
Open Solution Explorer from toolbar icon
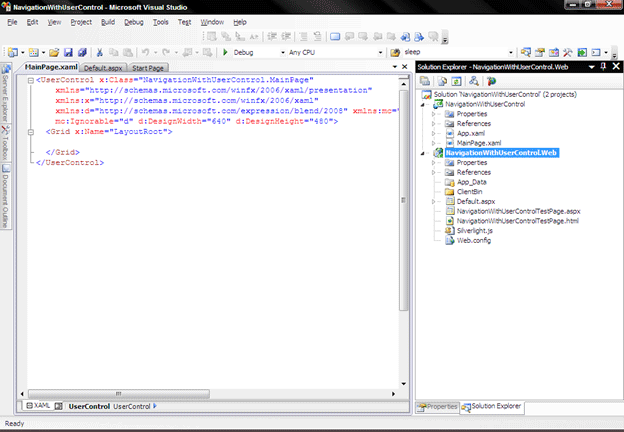tap(526, 52)
